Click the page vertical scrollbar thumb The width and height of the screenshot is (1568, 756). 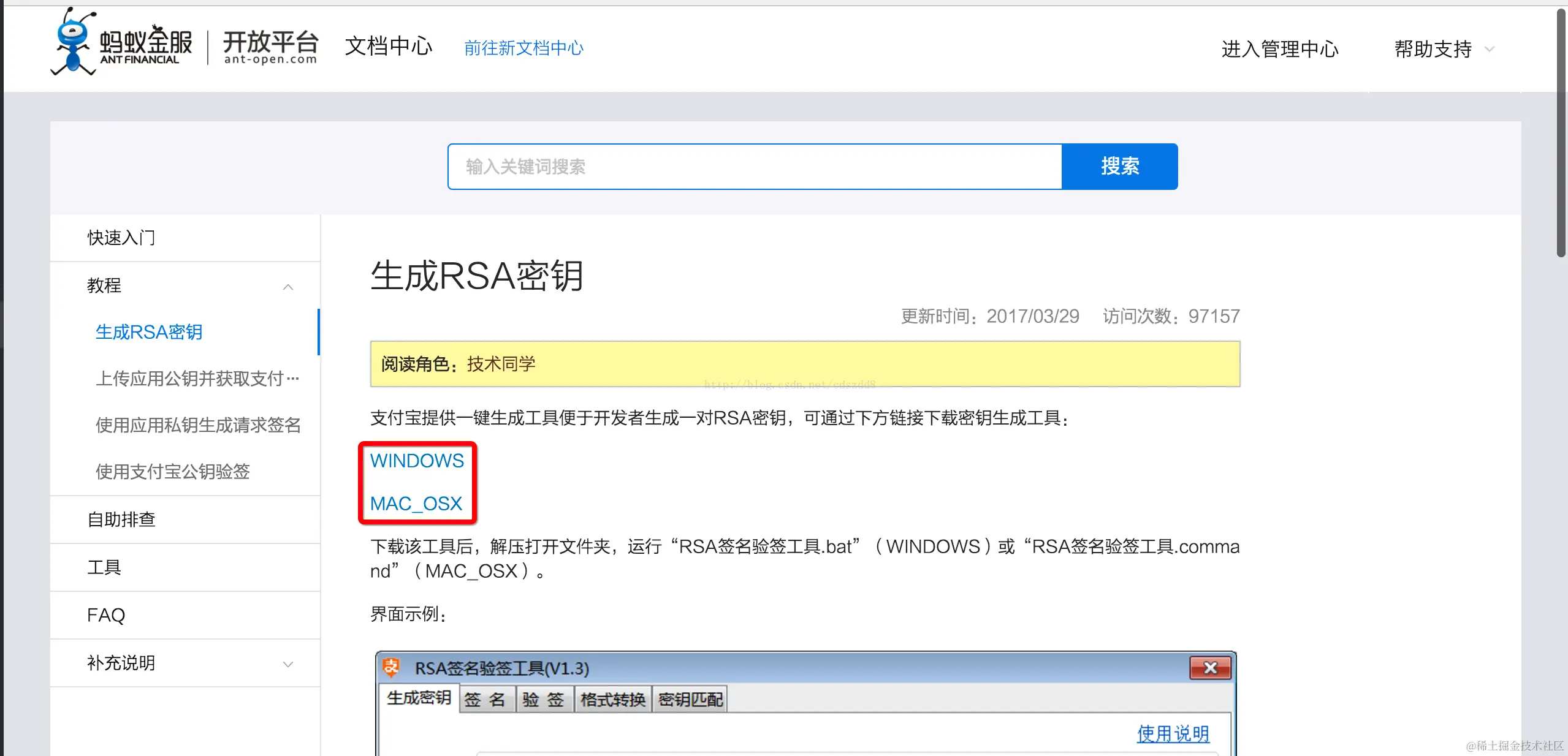1561,132
